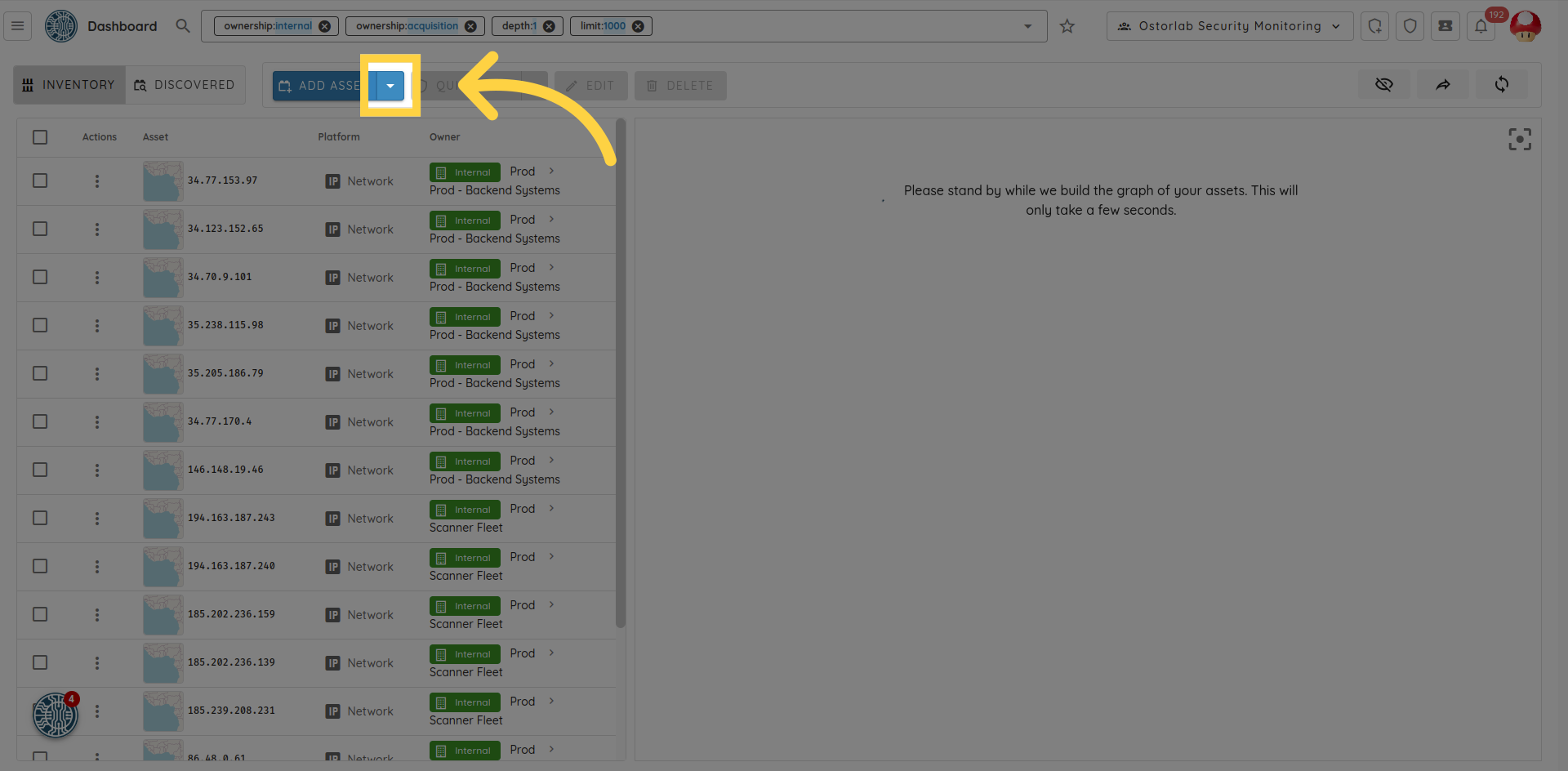Switch to the Inventory tab

click(69, 85)
